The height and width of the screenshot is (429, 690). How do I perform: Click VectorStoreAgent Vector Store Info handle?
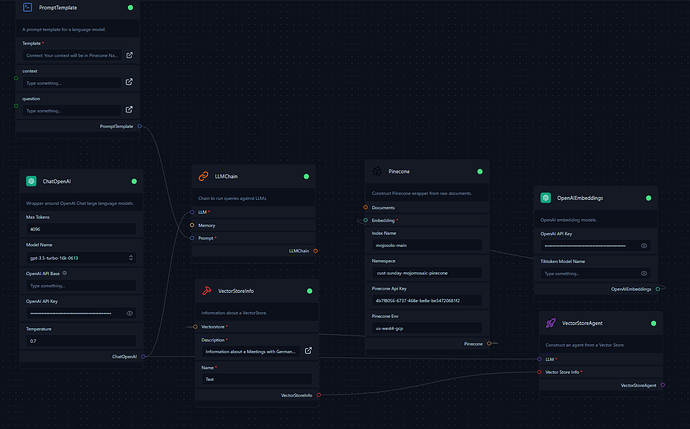540,372
